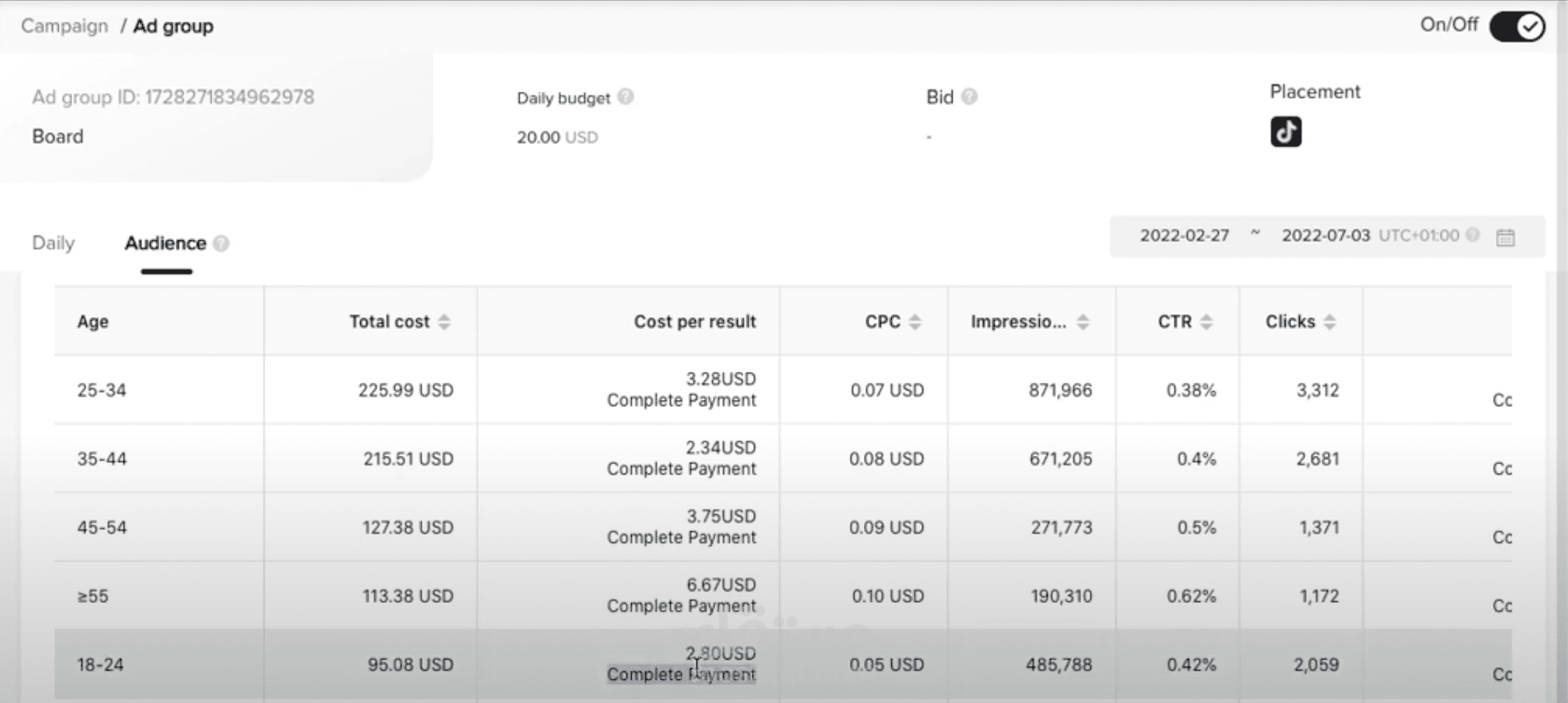Click the Audience tab help icon

(221, 243)
